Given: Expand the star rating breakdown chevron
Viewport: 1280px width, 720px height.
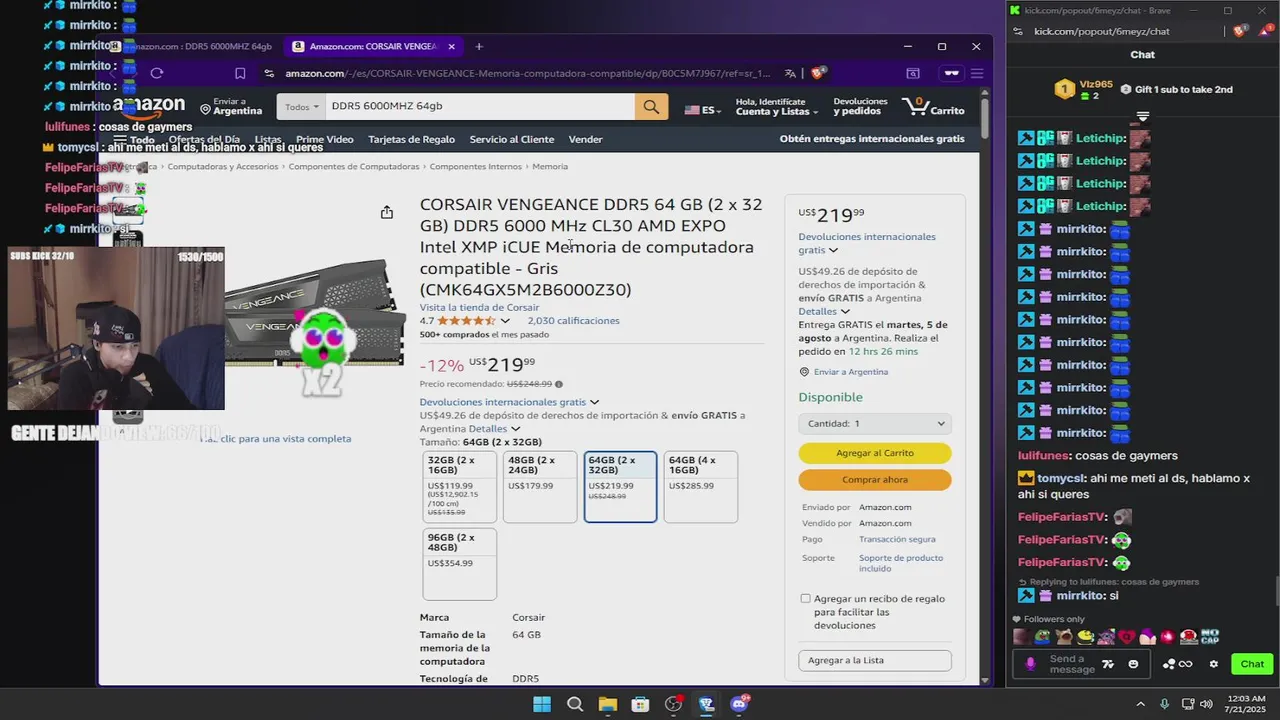Looking at the screenshot, I should [x=505, y=321].
